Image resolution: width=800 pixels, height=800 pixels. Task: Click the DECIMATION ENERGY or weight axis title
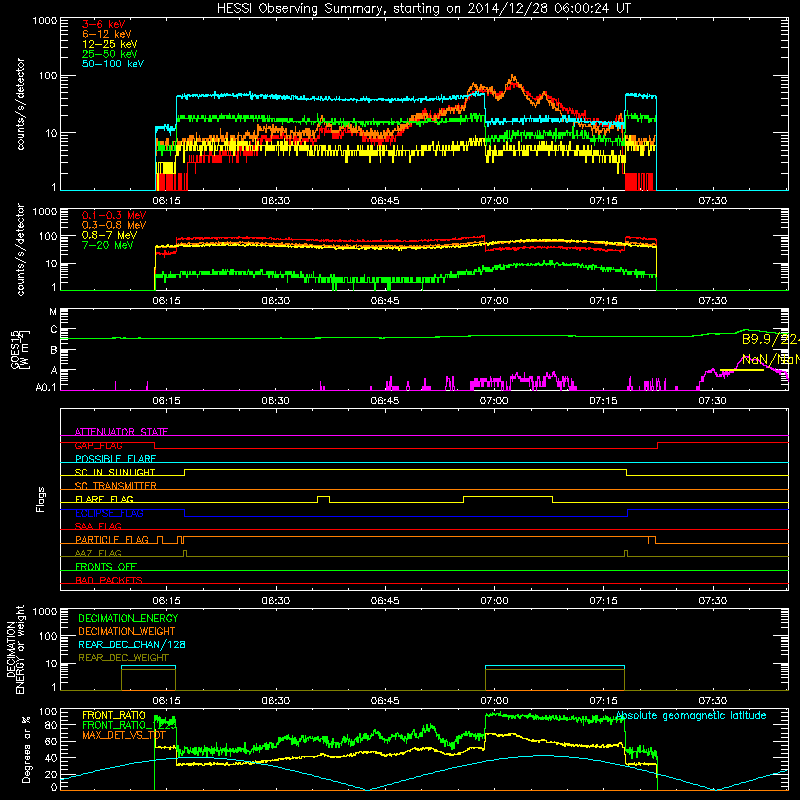[15, 649]
